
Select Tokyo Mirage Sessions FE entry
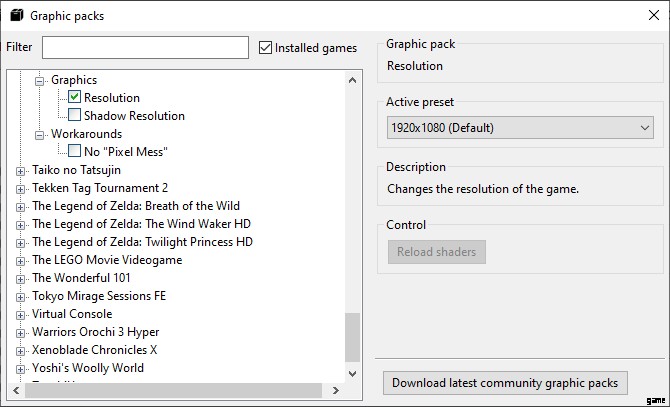[x=99, y=296]
